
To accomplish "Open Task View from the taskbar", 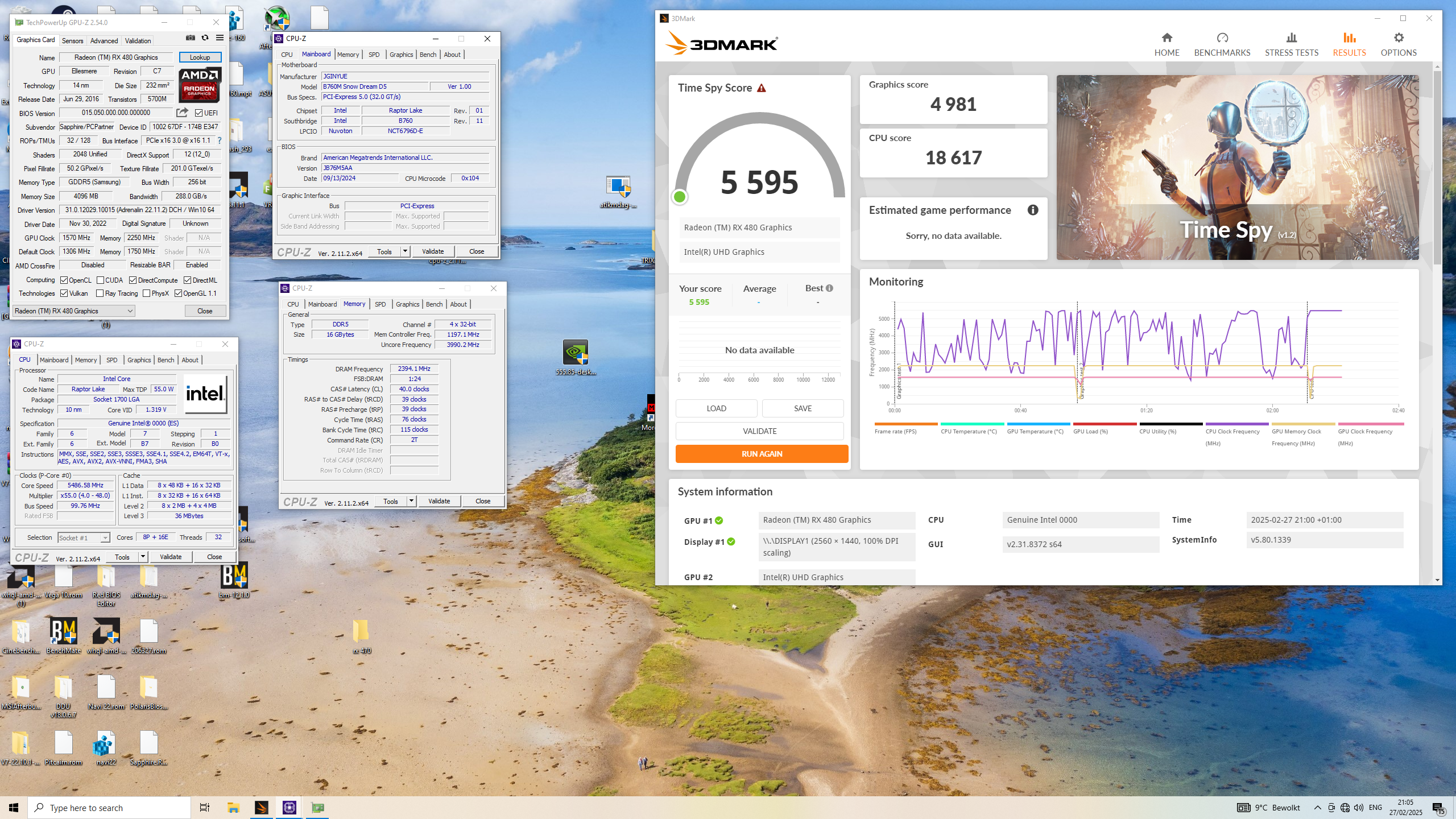I will (x=205, y=808).
